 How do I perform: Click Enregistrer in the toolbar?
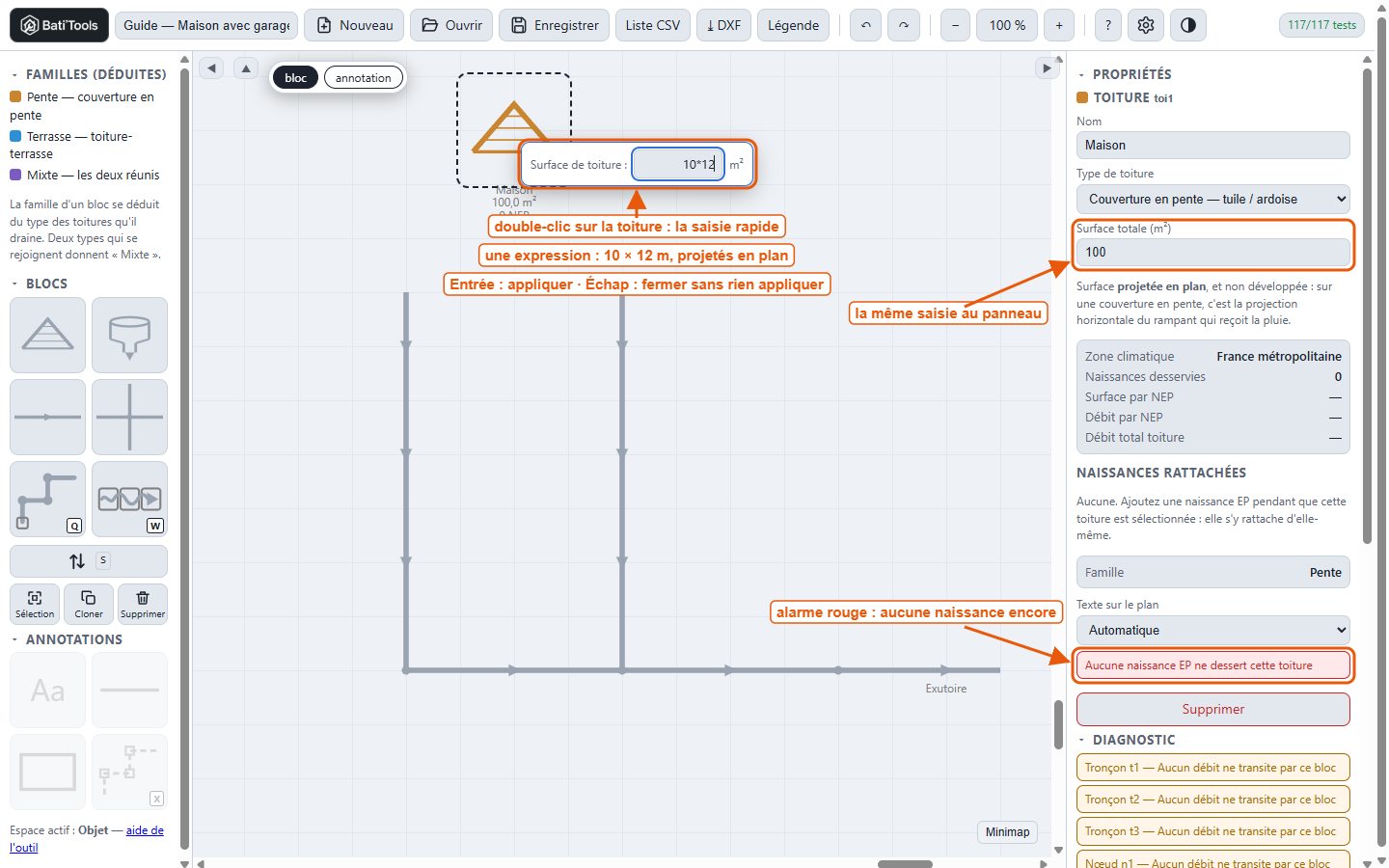tap(555, 25)
